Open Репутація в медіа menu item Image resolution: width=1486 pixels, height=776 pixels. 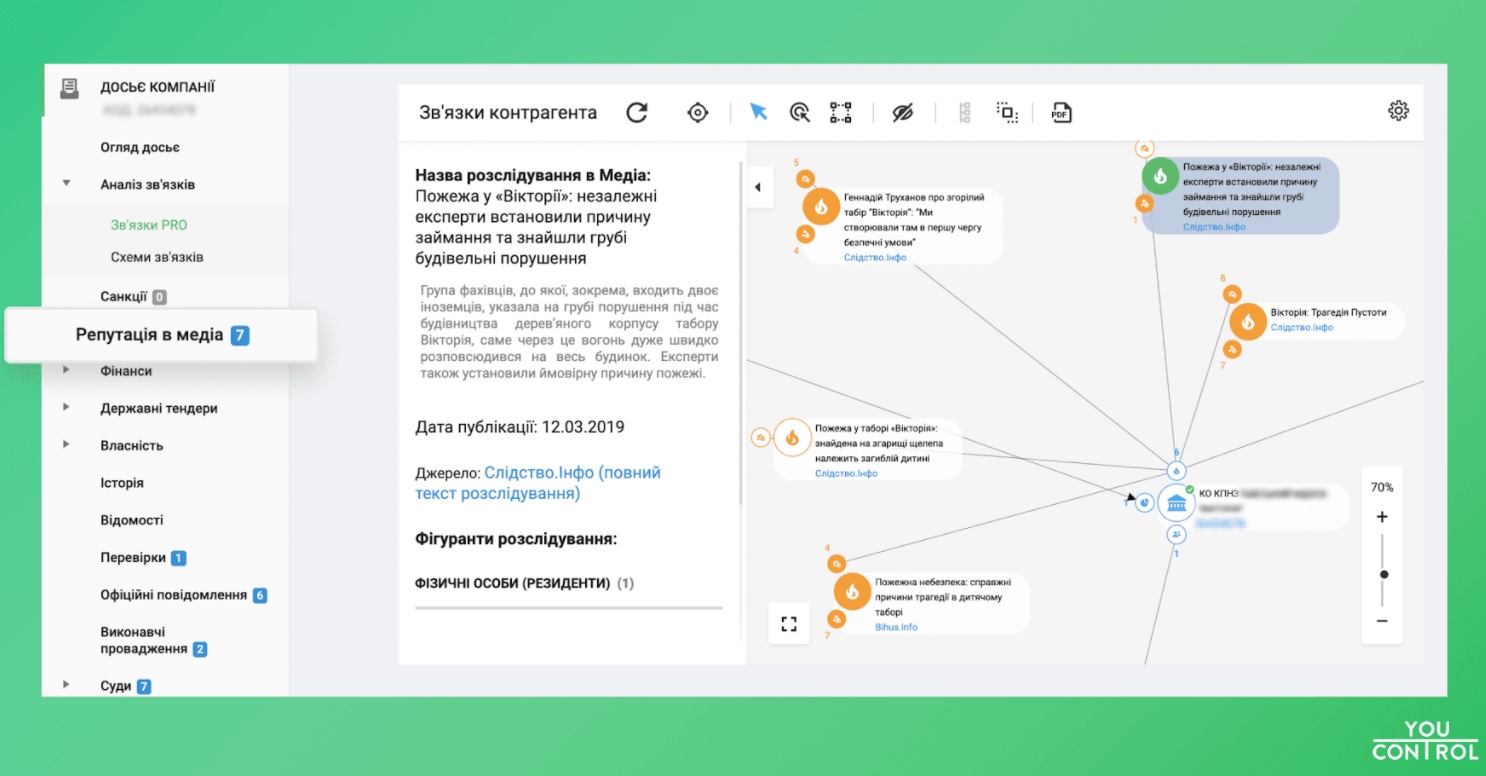click(149, 335)
